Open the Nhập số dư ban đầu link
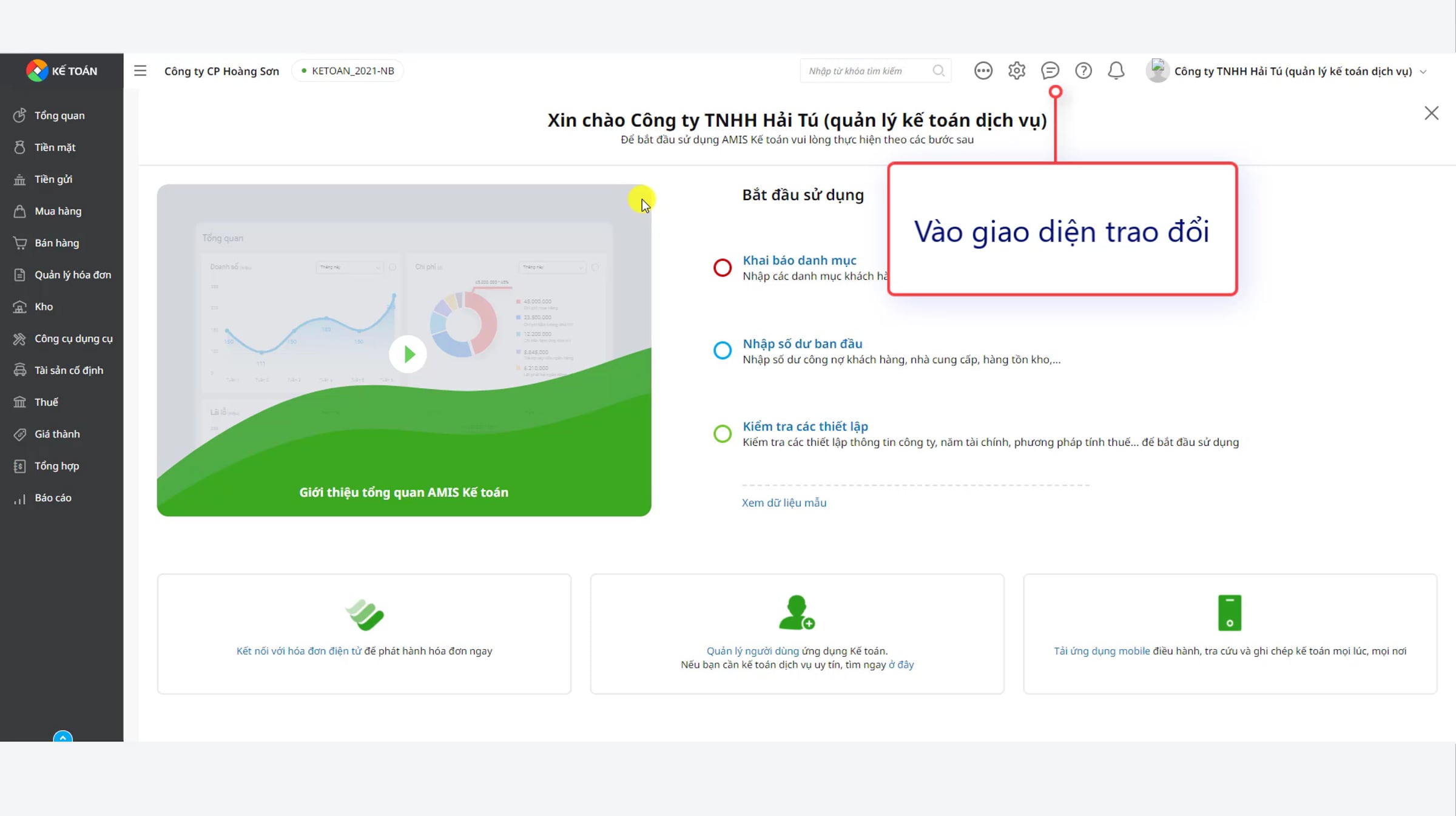 coord(803,343)
